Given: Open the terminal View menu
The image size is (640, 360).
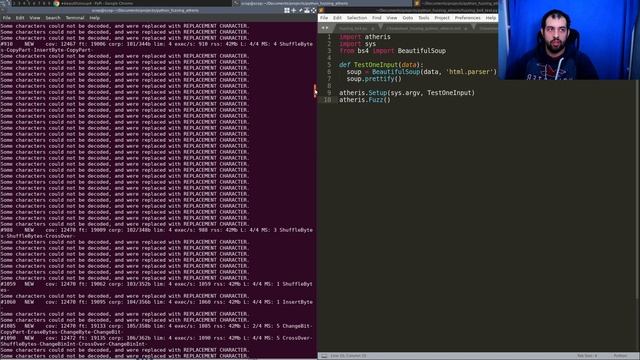Looking at the screenshot, I should tap(35, 18).
